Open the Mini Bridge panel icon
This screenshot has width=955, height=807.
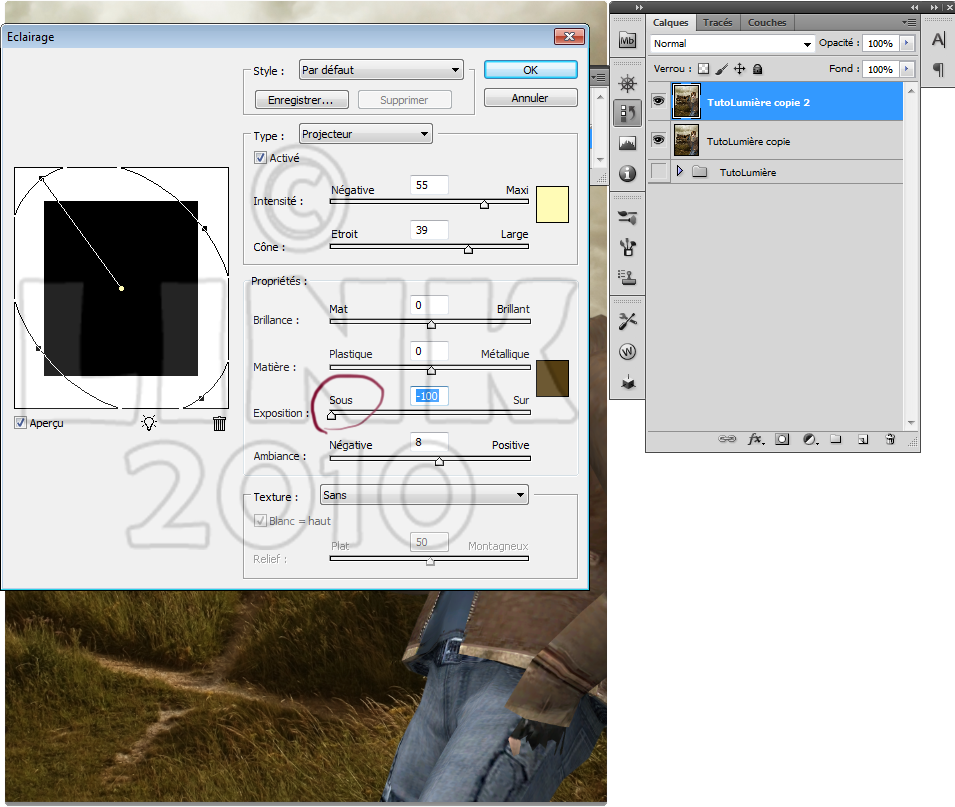(x=627, y=41)
